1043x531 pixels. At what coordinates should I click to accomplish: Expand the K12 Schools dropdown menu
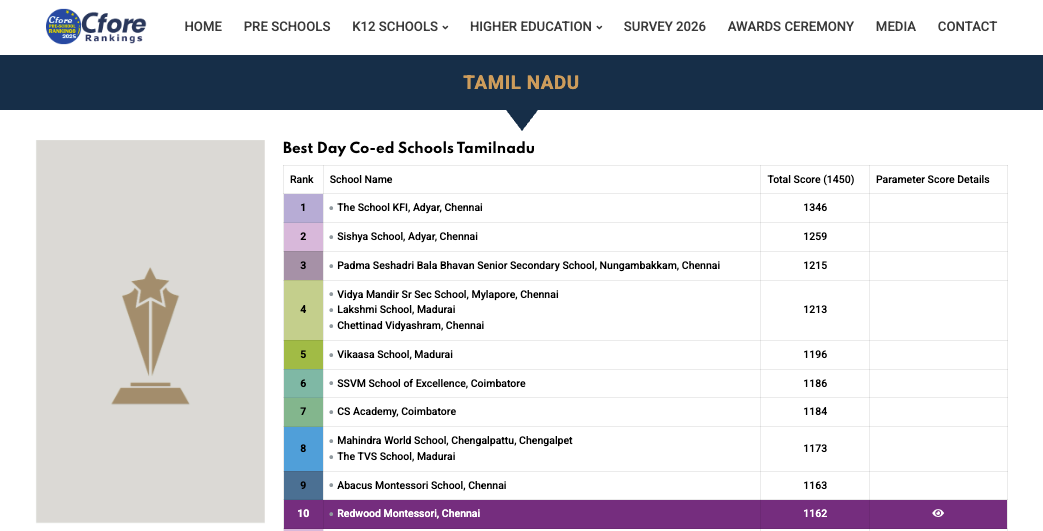(x=400, y=27)
